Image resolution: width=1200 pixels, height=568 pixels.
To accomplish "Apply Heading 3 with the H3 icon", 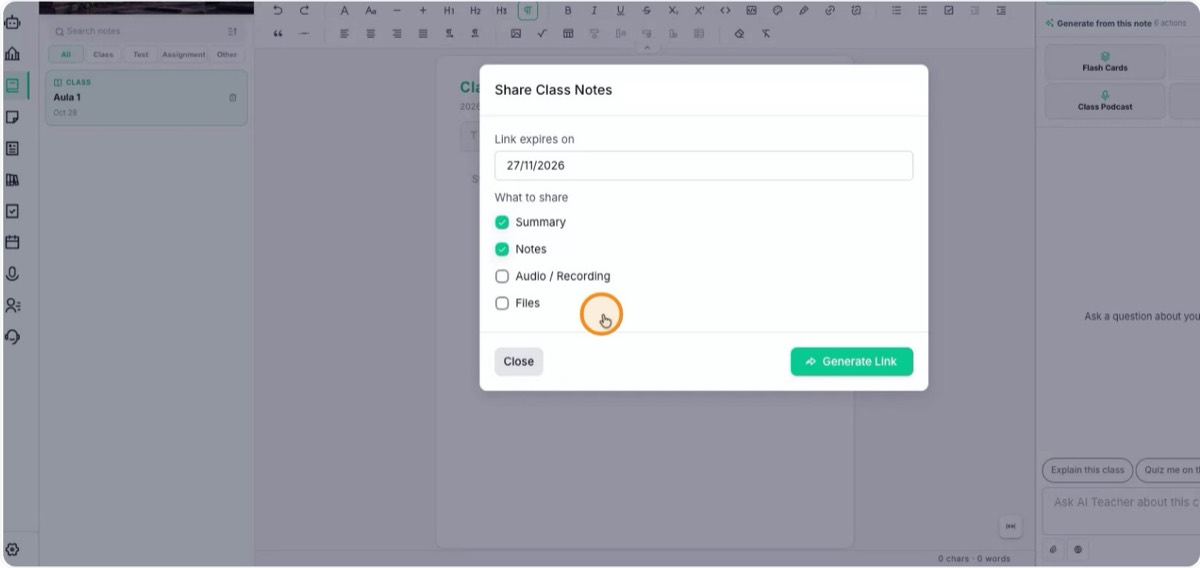I will click(x=501, y=10).
